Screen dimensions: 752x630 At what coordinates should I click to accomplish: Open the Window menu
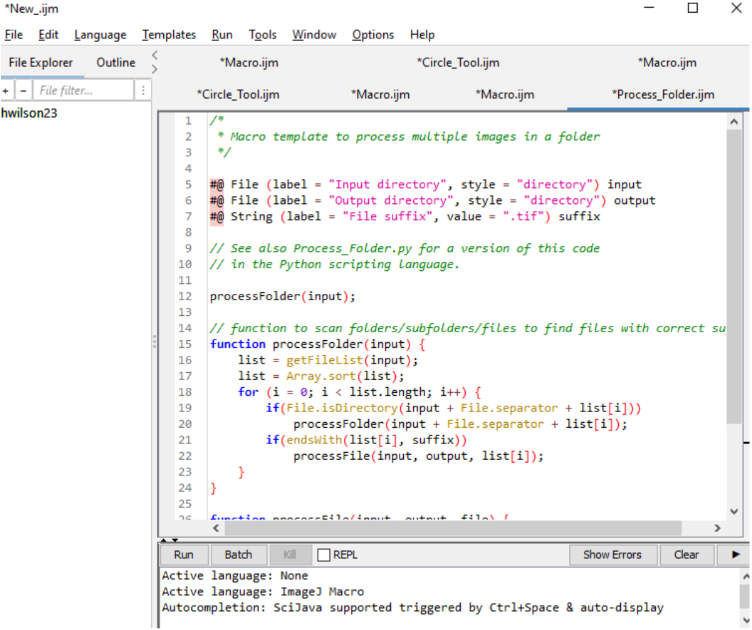[314, 35]
